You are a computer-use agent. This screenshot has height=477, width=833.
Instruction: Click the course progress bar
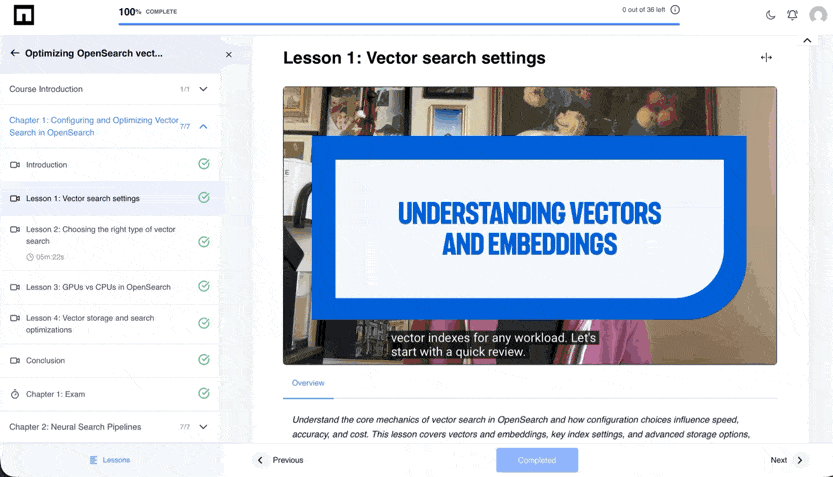click(x=399, y=24)
